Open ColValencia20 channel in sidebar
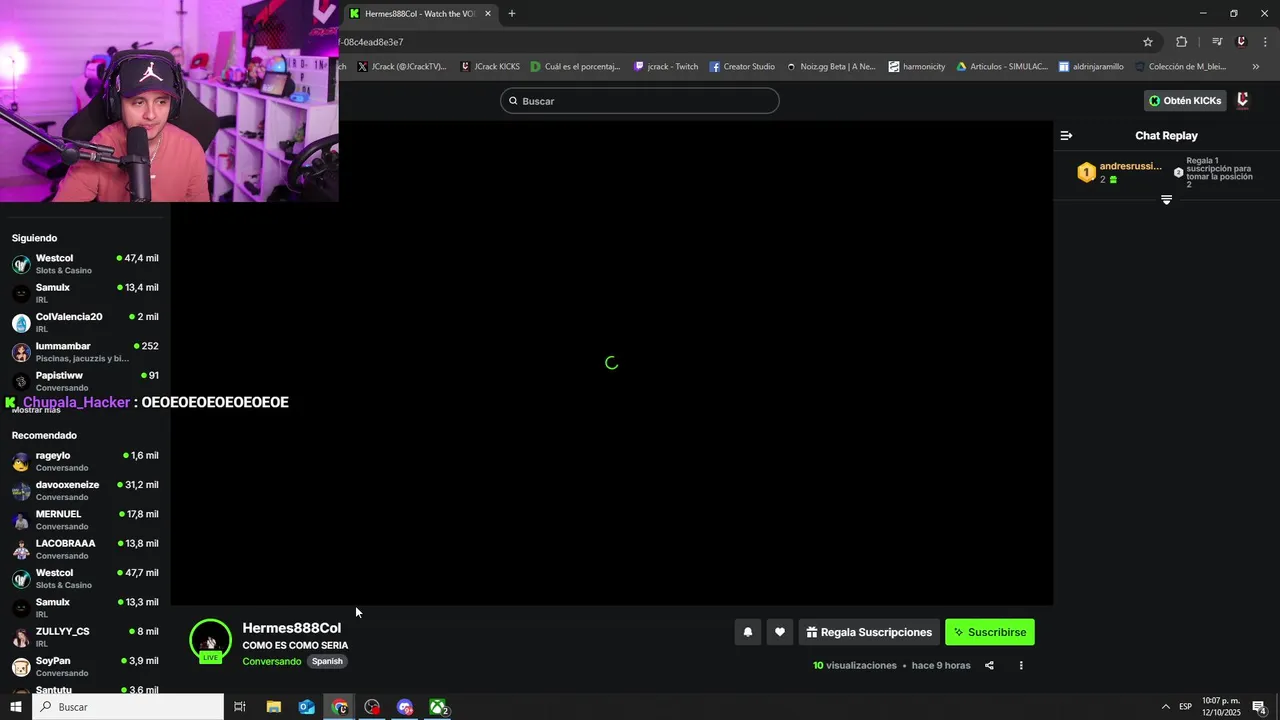This screenshot has height=720, width=1280. pos(85,322)
